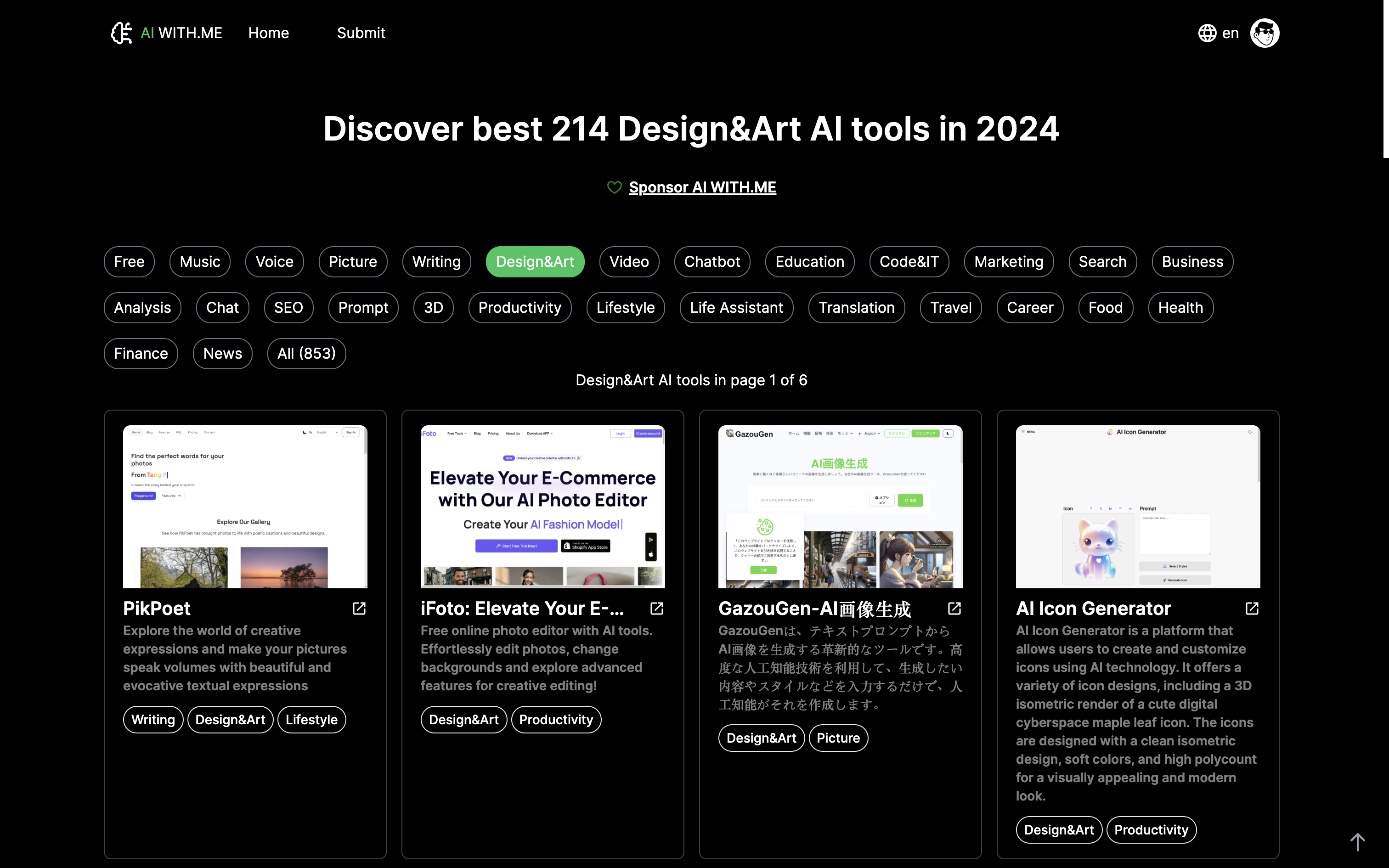This screenshot has height=868, width=1389.
Task: Deselect the active Design&Art category filter
Action: pyautogui.click(x=534, y=262)
